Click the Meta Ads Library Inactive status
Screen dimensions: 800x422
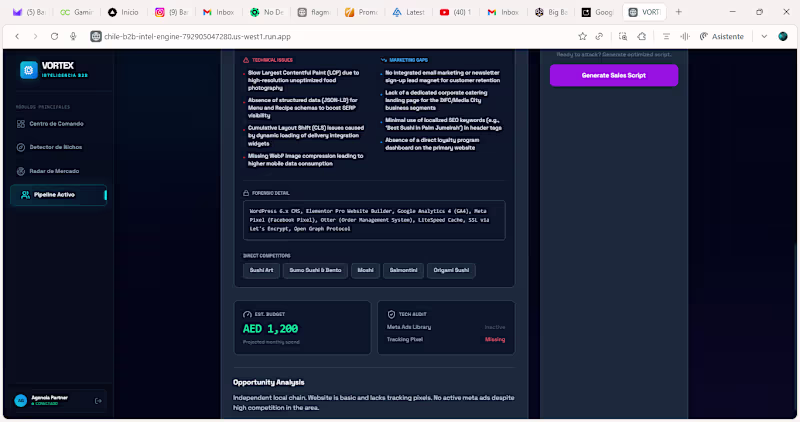(x=494, y=327)
